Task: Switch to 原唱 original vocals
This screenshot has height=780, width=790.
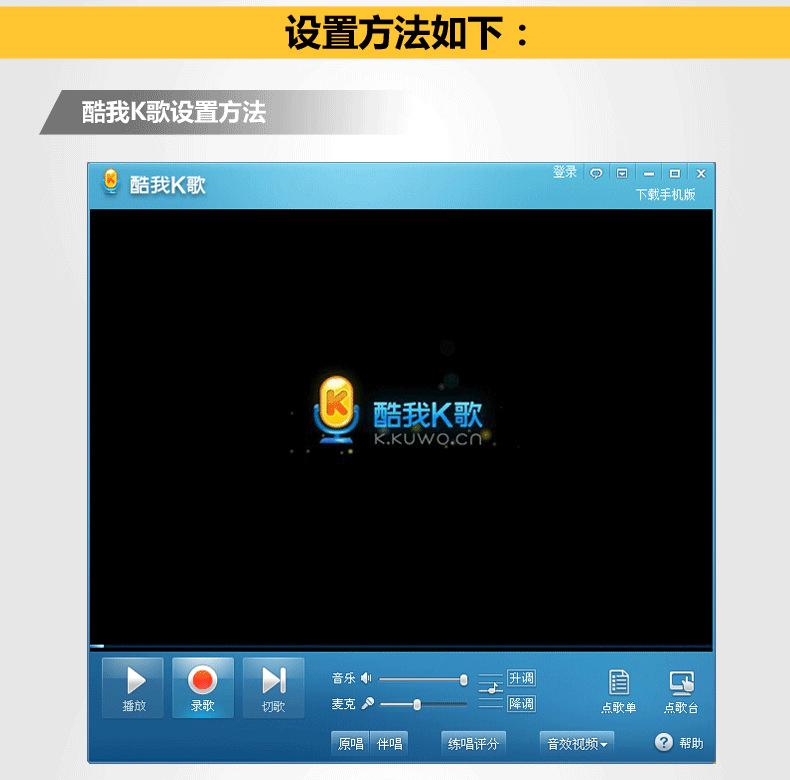Action: point(350,744)
